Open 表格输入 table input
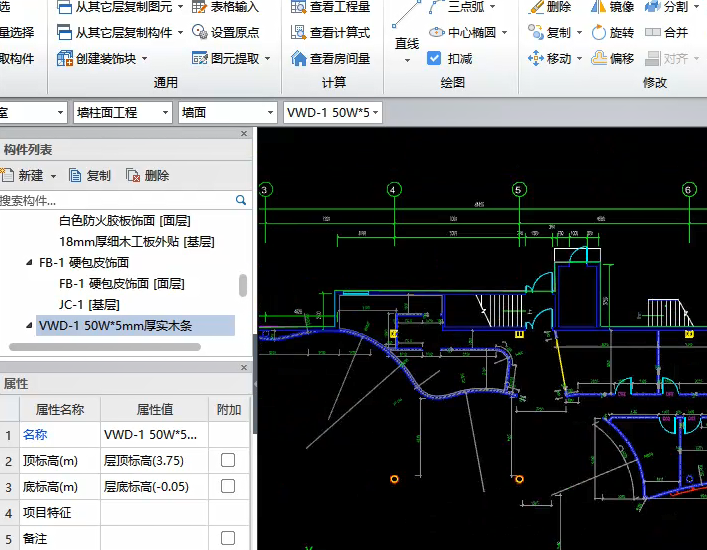Viewport: 707px width, 550px height. pyautogui.click(x=225, y=7)
